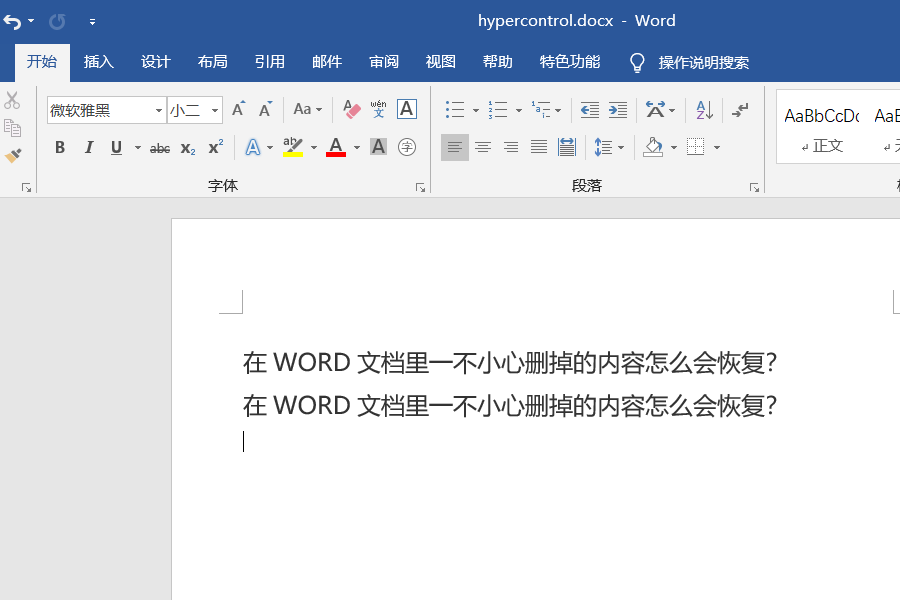Toggle subscript formatting
This screenshot has width=900, height=600.
coord(188,148)
